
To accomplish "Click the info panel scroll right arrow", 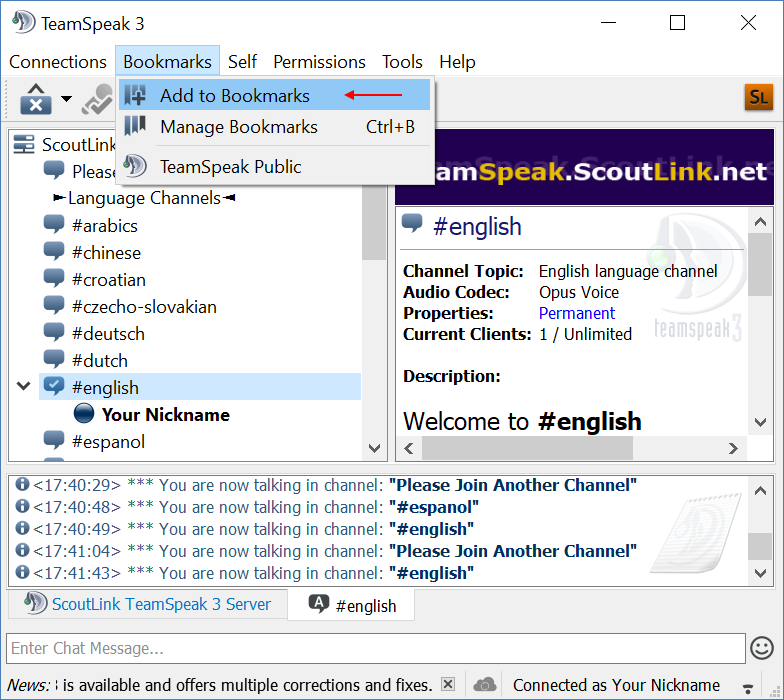I will coord(733,448).
